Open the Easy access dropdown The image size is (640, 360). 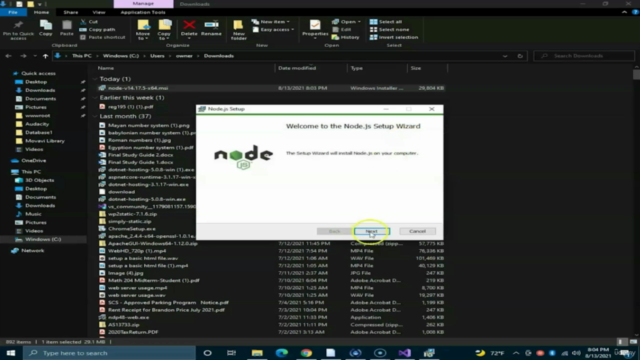[273, 29]
